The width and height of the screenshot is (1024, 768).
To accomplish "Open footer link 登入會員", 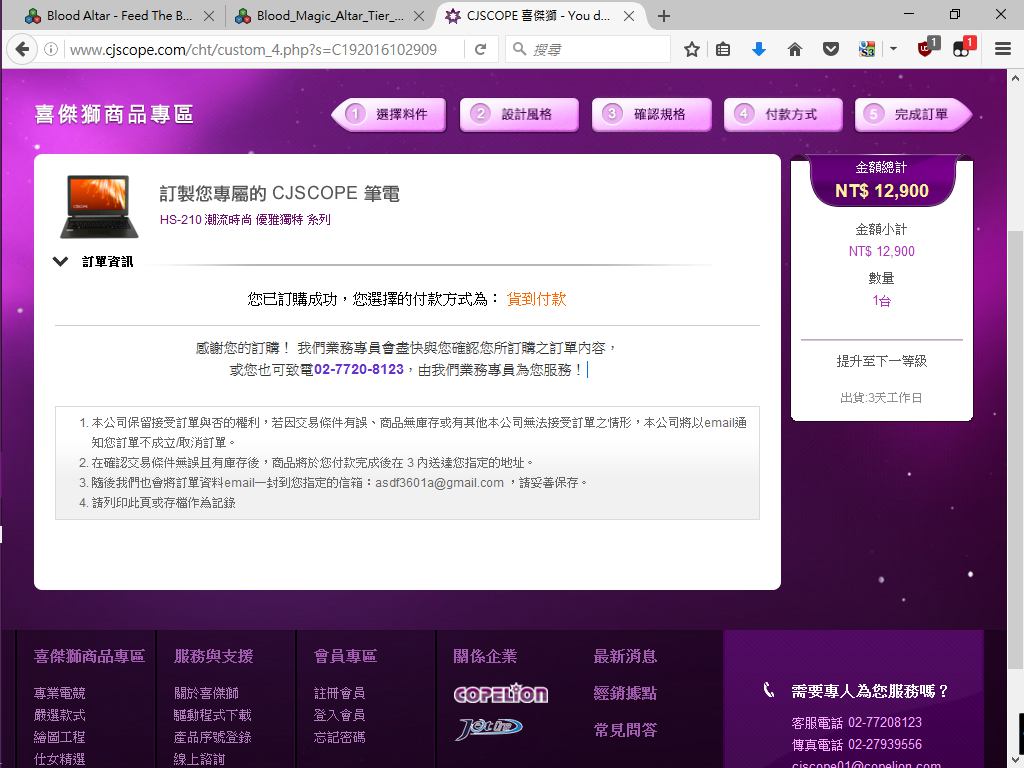I will coord(340,715).
